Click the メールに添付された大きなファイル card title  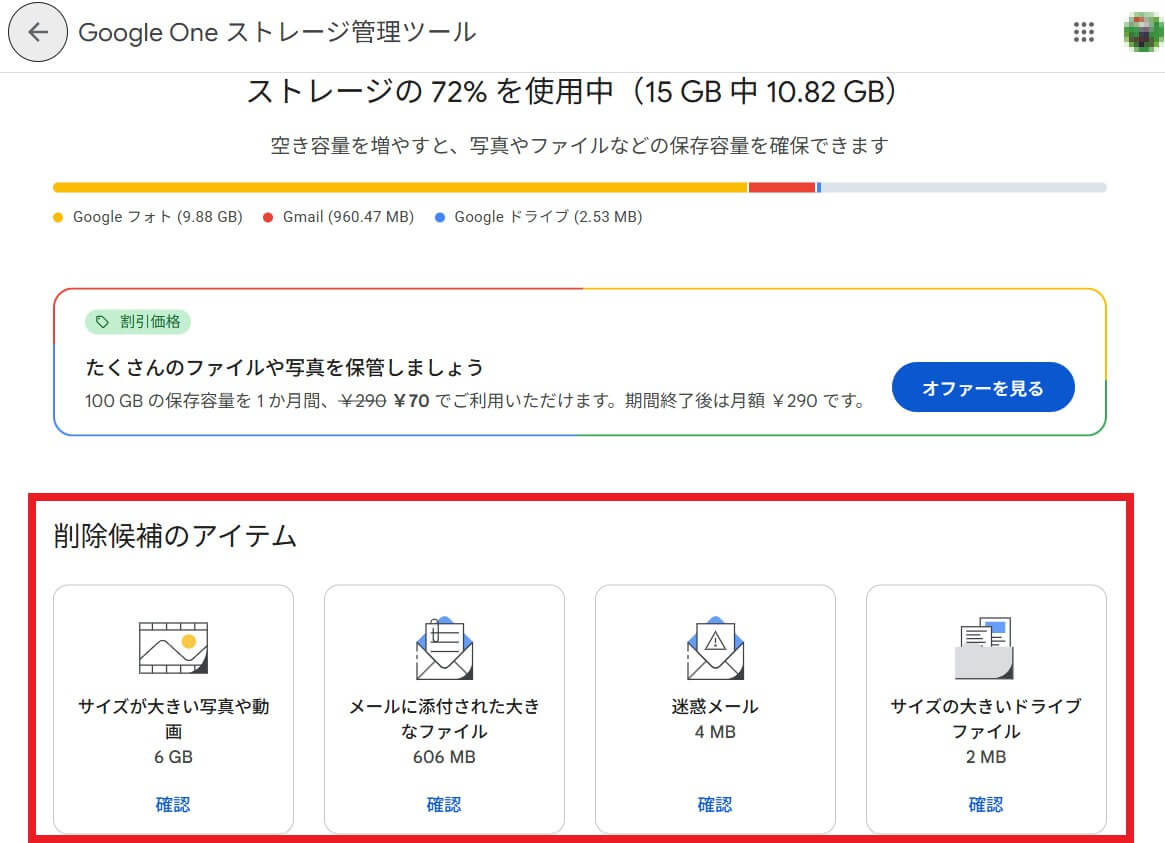click(x=444, y=718)
